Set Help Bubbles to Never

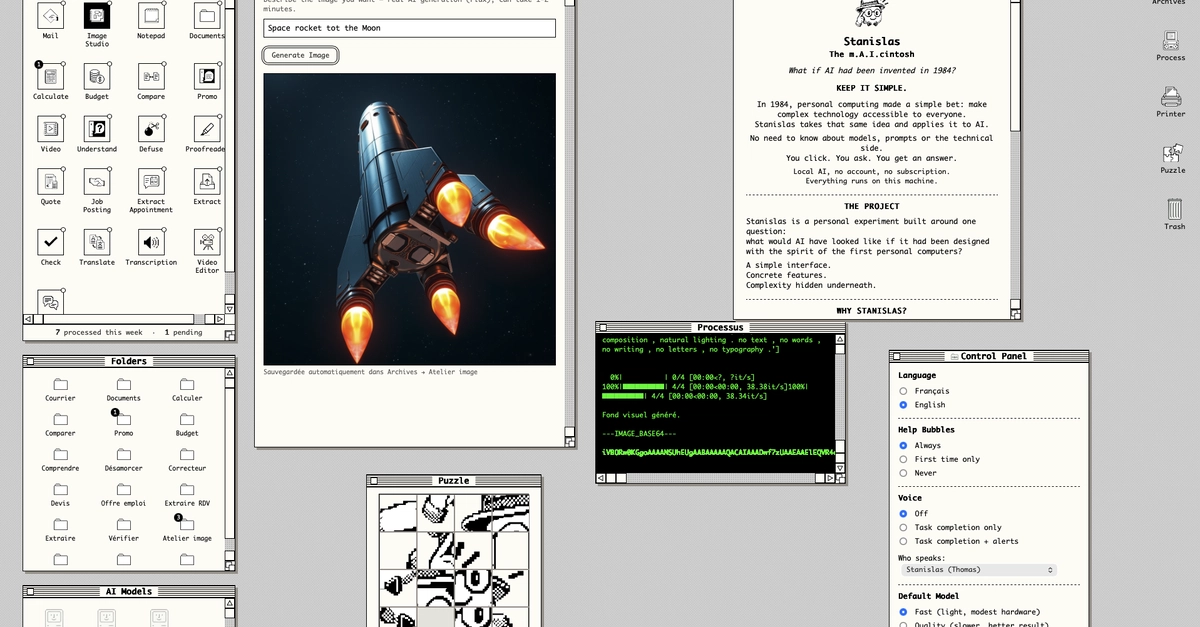point(904,473)
